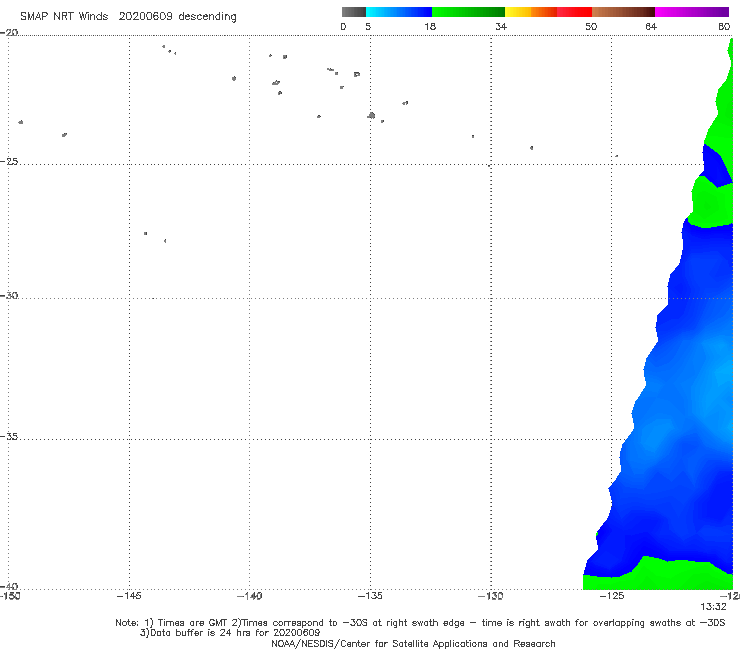Click the magenta-purple segment of the color bar
Viewport: 740px width, 650px height.
pos(692,12)
